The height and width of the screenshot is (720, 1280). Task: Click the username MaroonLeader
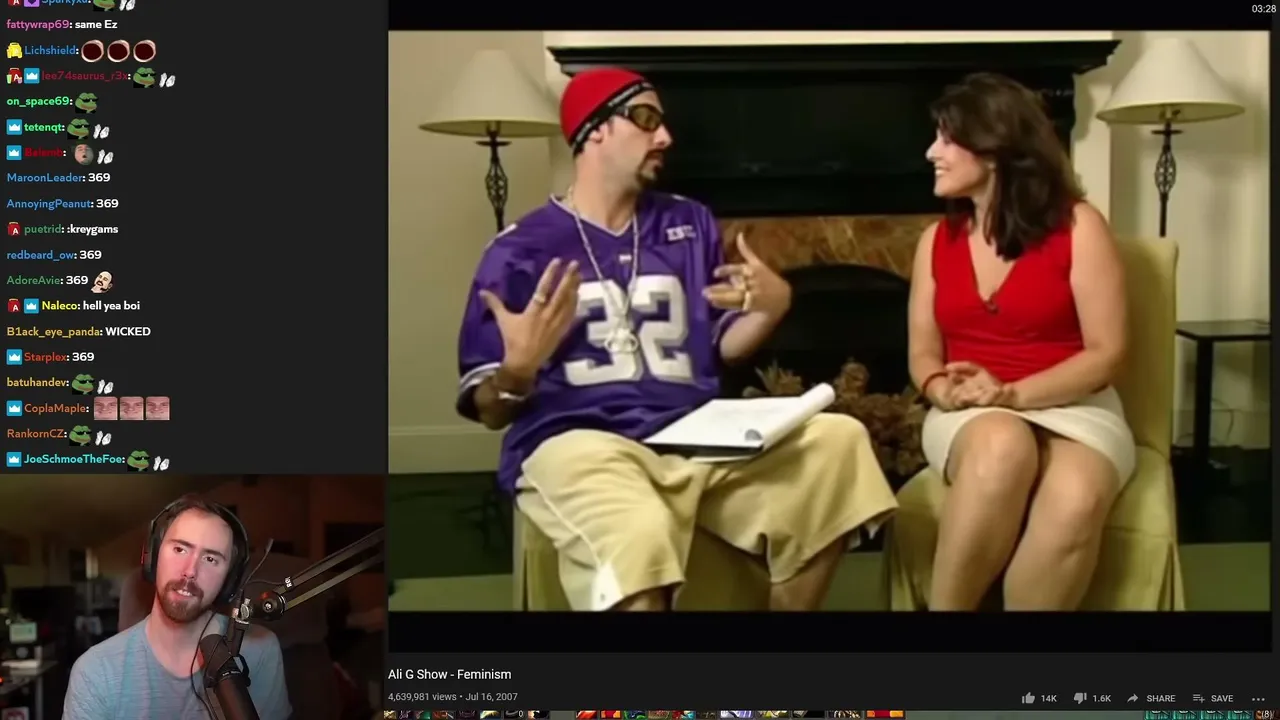pyautogui.click(x=45, y=178)
